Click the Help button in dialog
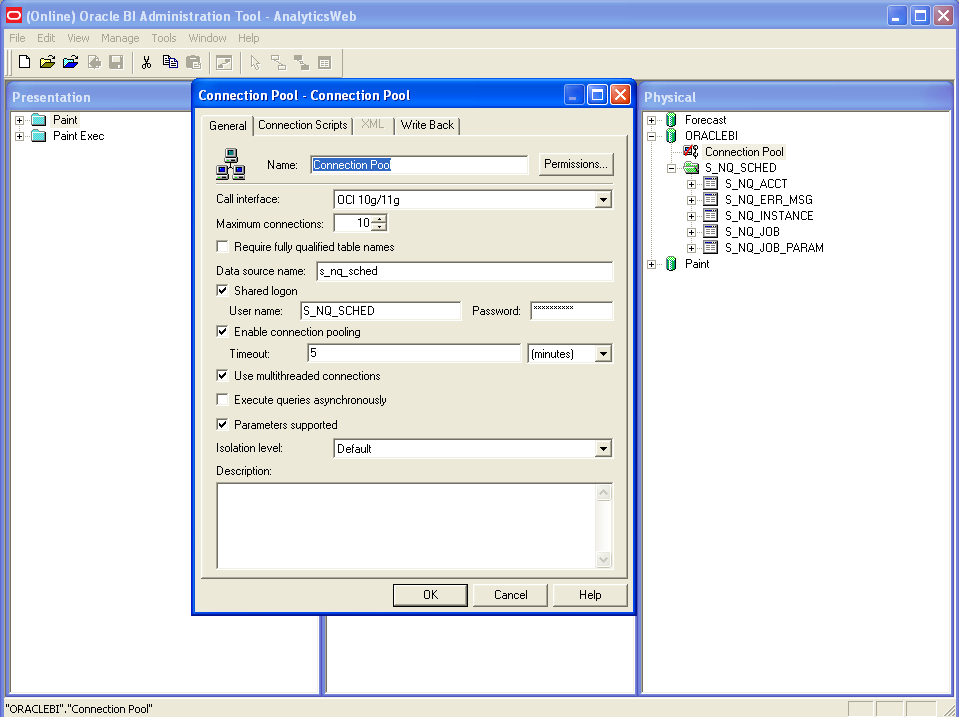Screen dimensions: 959x717 (x=590, y=595)
